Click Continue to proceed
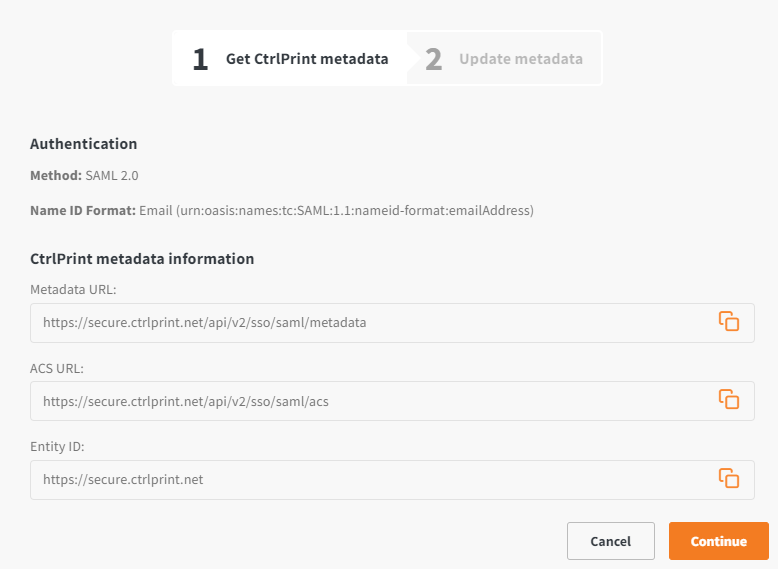Screen dimensions: 778x569 pos(718,541)
